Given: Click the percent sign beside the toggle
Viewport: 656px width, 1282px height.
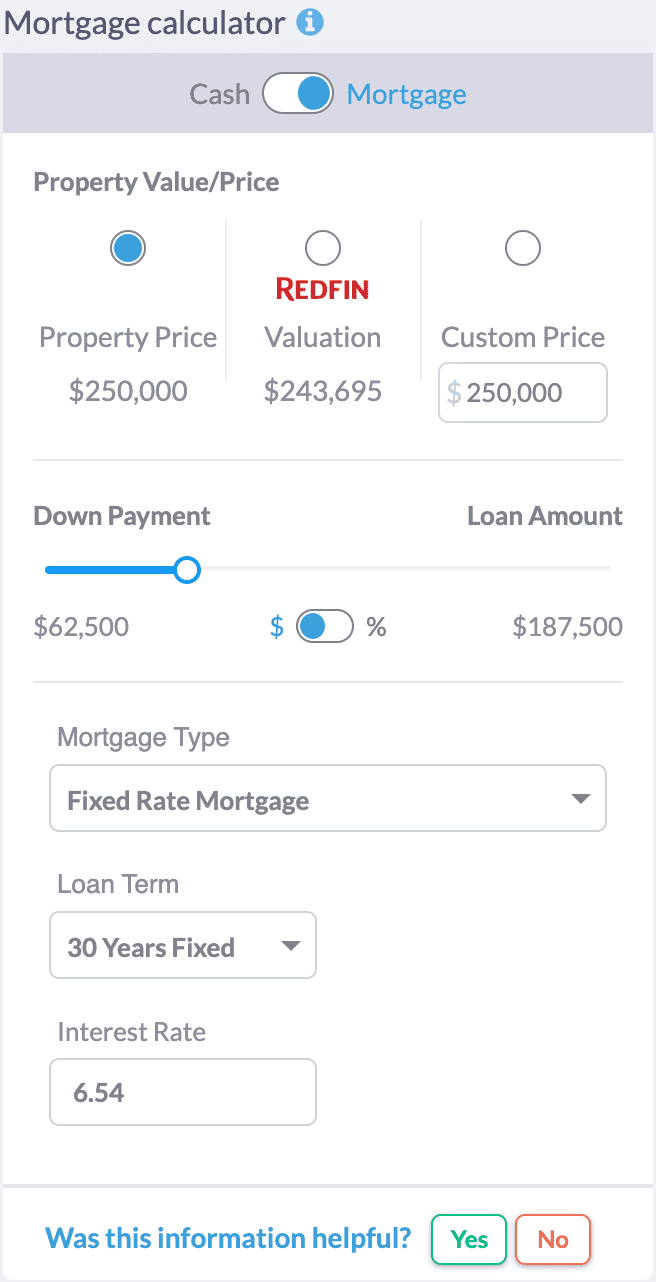Looking at the screenshot, I should [376, 626].
